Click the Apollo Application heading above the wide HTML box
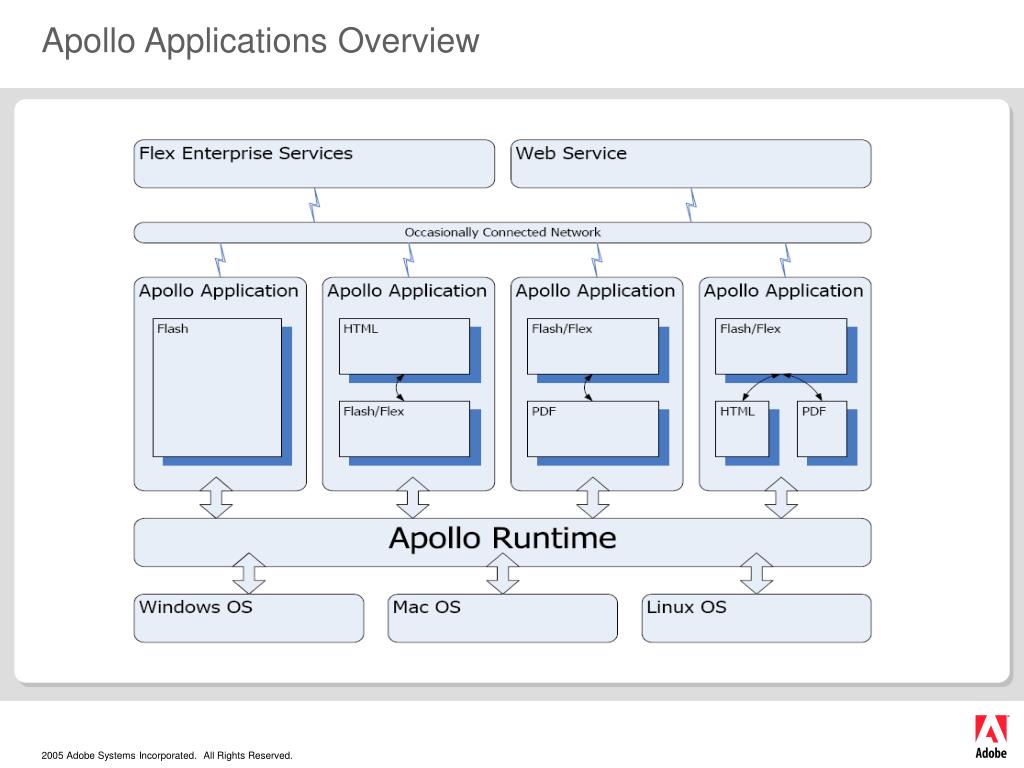This screenshot has width=1024, height=768. 407,291
